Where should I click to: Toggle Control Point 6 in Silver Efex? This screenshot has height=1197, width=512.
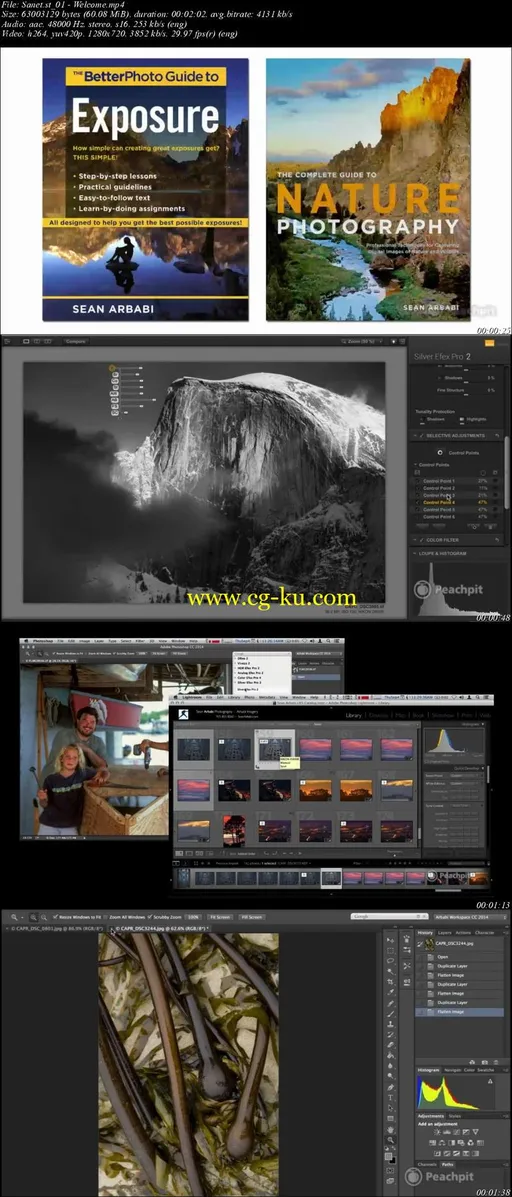click(x=417, y=517)
